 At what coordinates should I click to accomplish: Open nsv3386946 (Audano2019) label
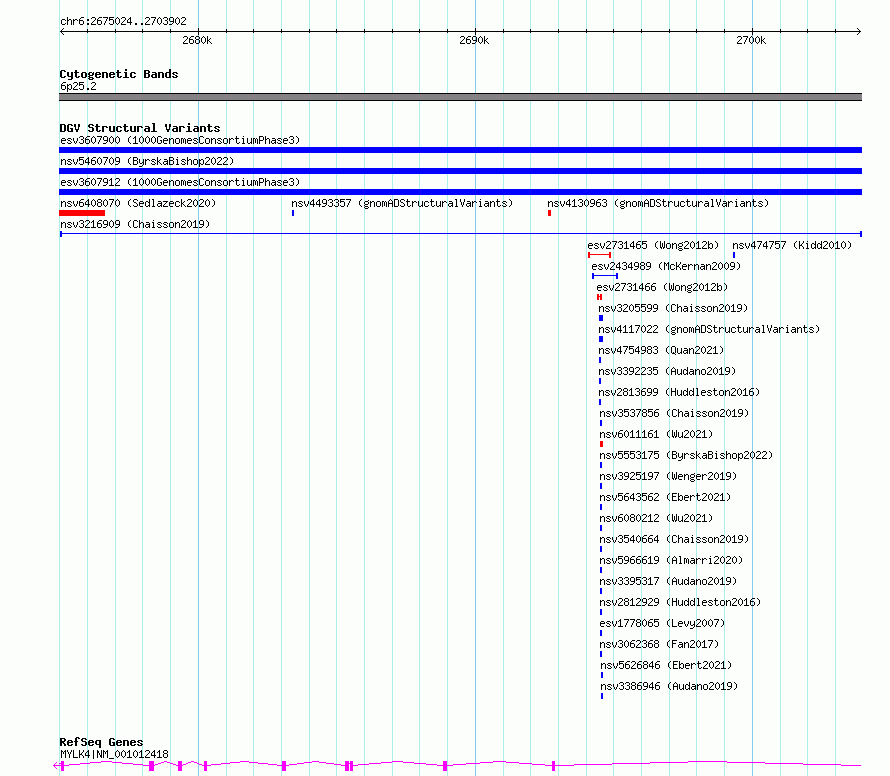click(x=669, y=686)
